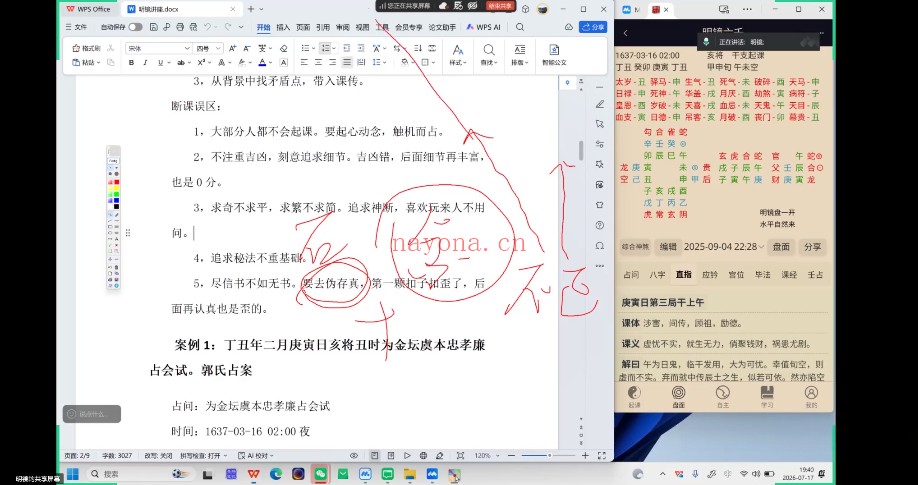This screenshot has height=485, width=918.
Task: Click blue 分享 share button in WPS
Action: [593, 27]
